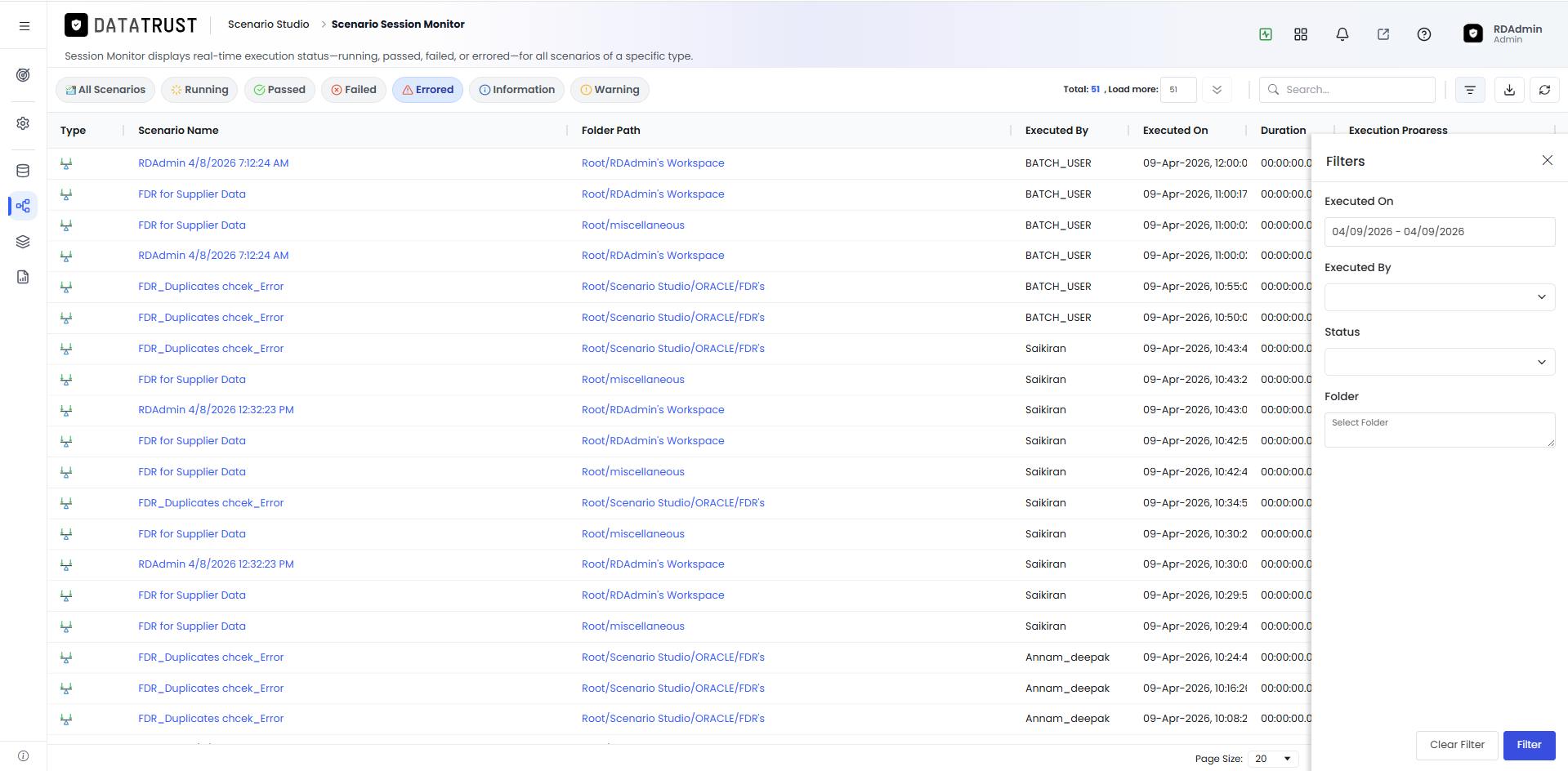This screenshot has width=1568, height=771.
Task: Click the load more double-chevron
Action: click(1217, 90)
